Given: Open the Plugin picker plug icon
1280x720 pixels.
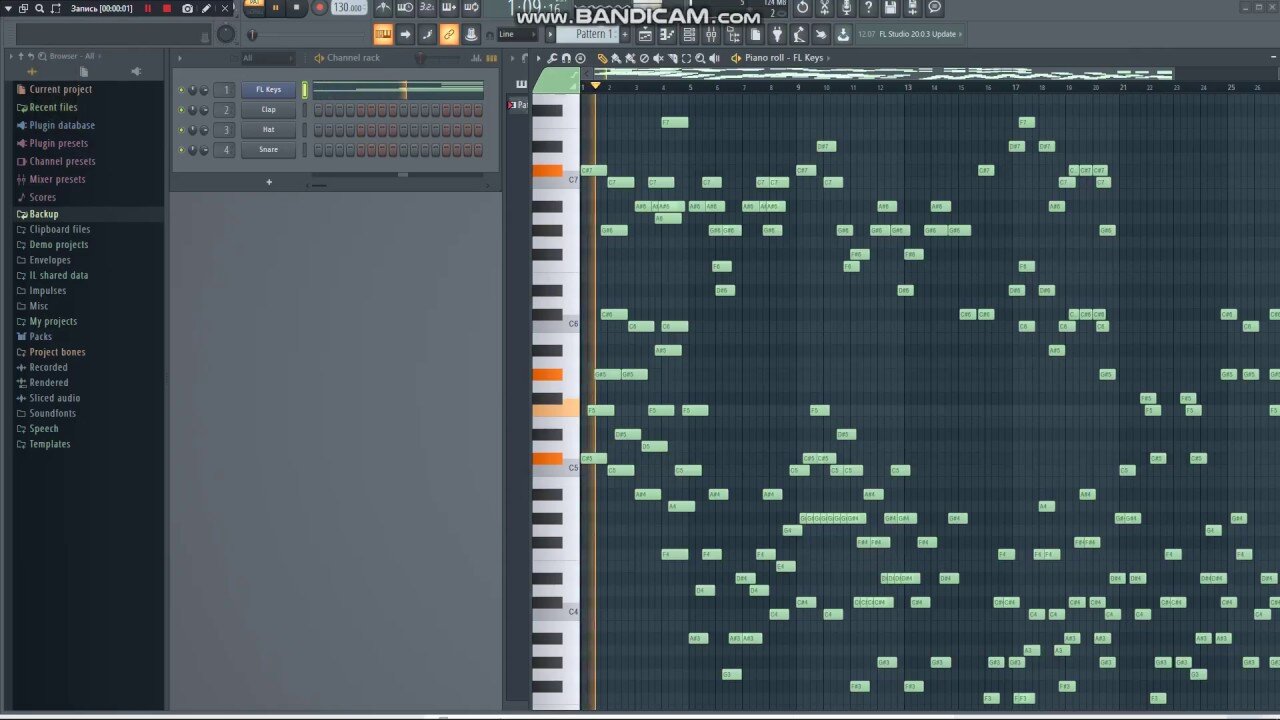Looking at the screenshot, I should click(x=777, y=34).
